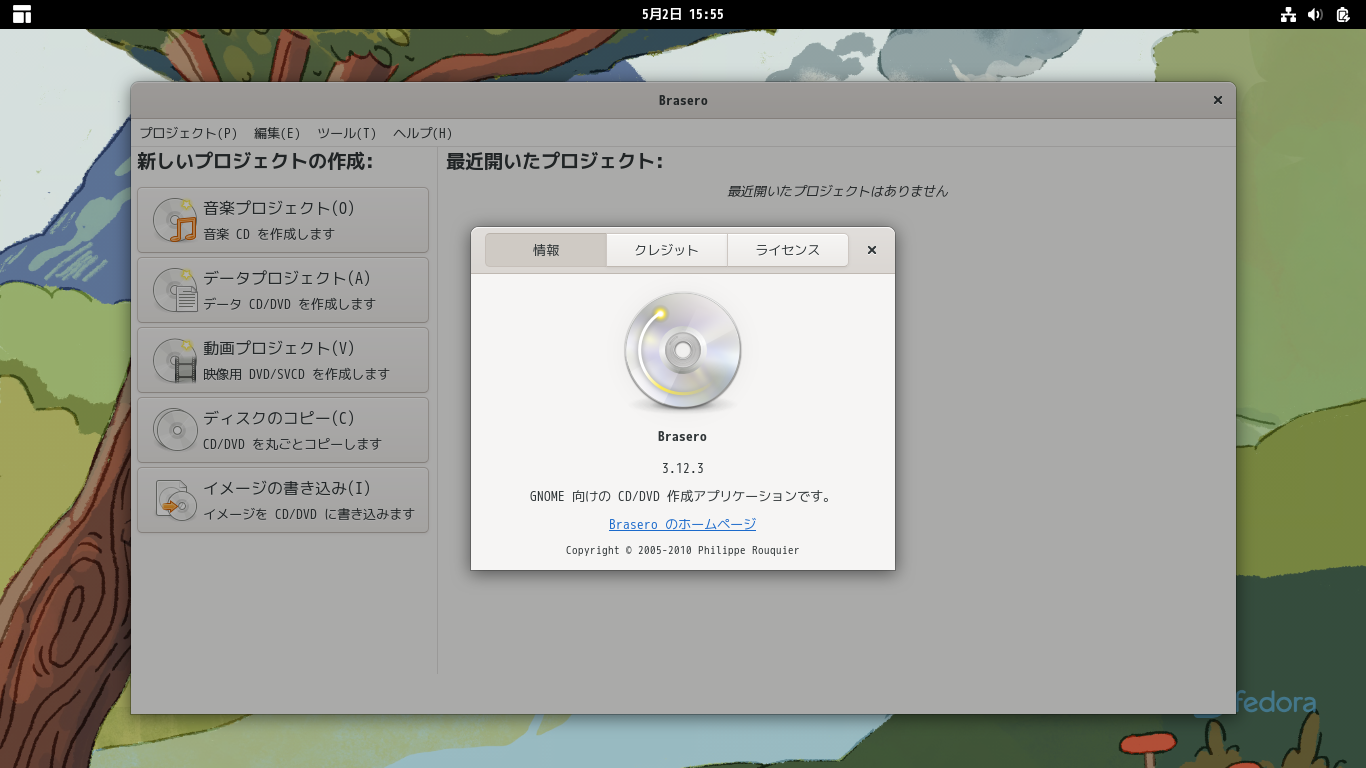Click the music note disc icon
This screenshot has width=1366, height=768.
175,220
